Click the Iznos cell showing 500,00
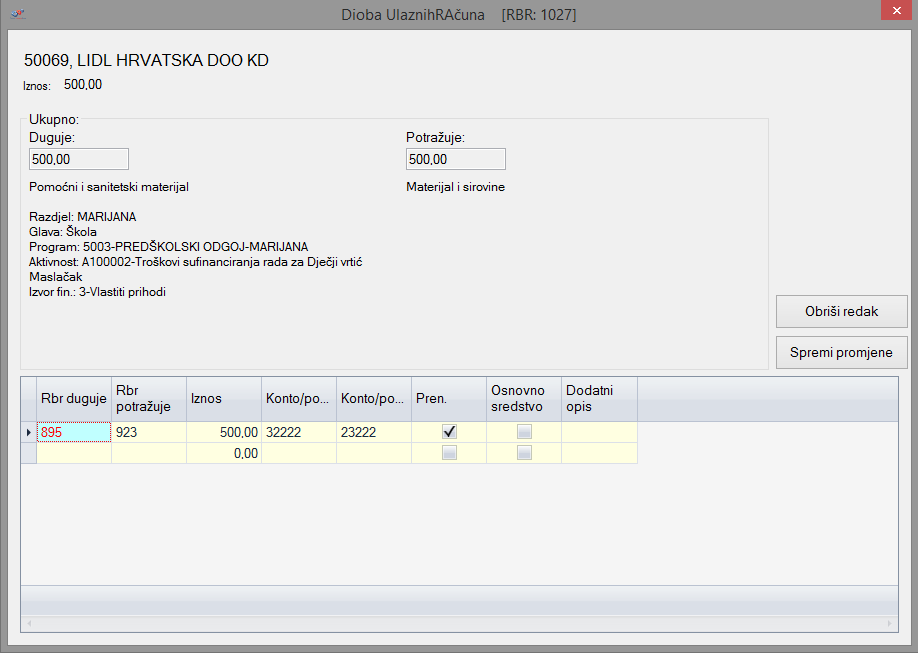Screen dimensions: 918x653 point(224,432)
